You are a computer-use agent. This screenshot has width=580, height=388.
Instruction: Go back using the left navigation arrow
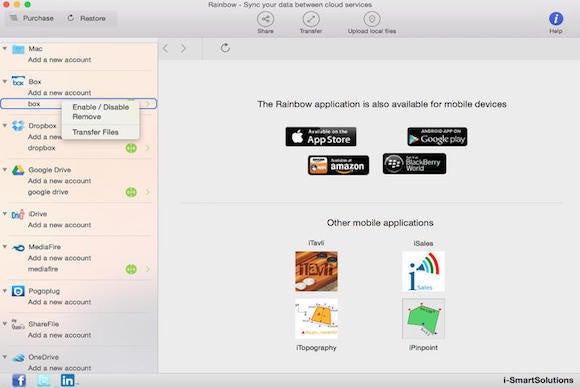pos(166,48)
